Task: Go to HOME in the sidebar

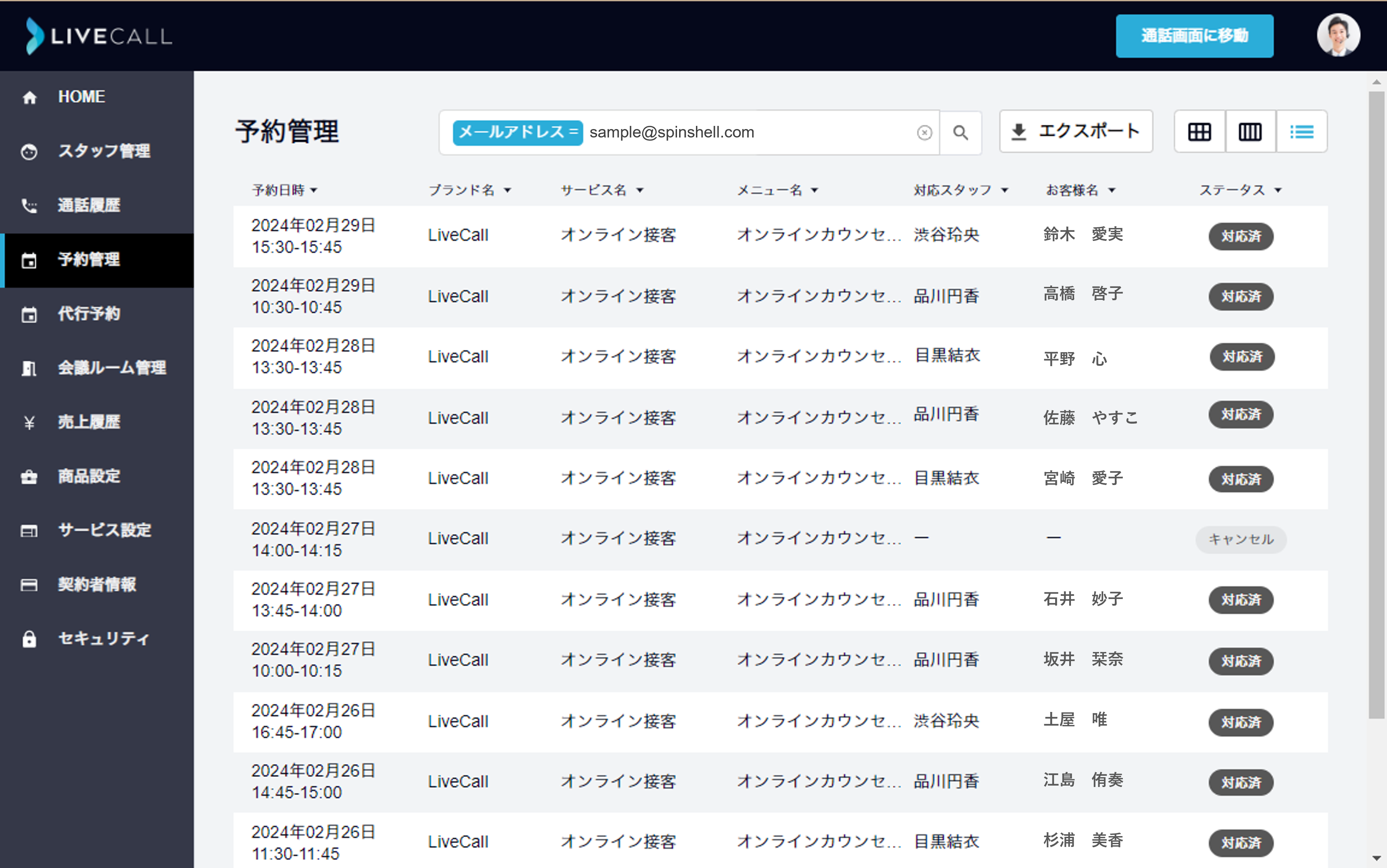Action: (97, 97)
